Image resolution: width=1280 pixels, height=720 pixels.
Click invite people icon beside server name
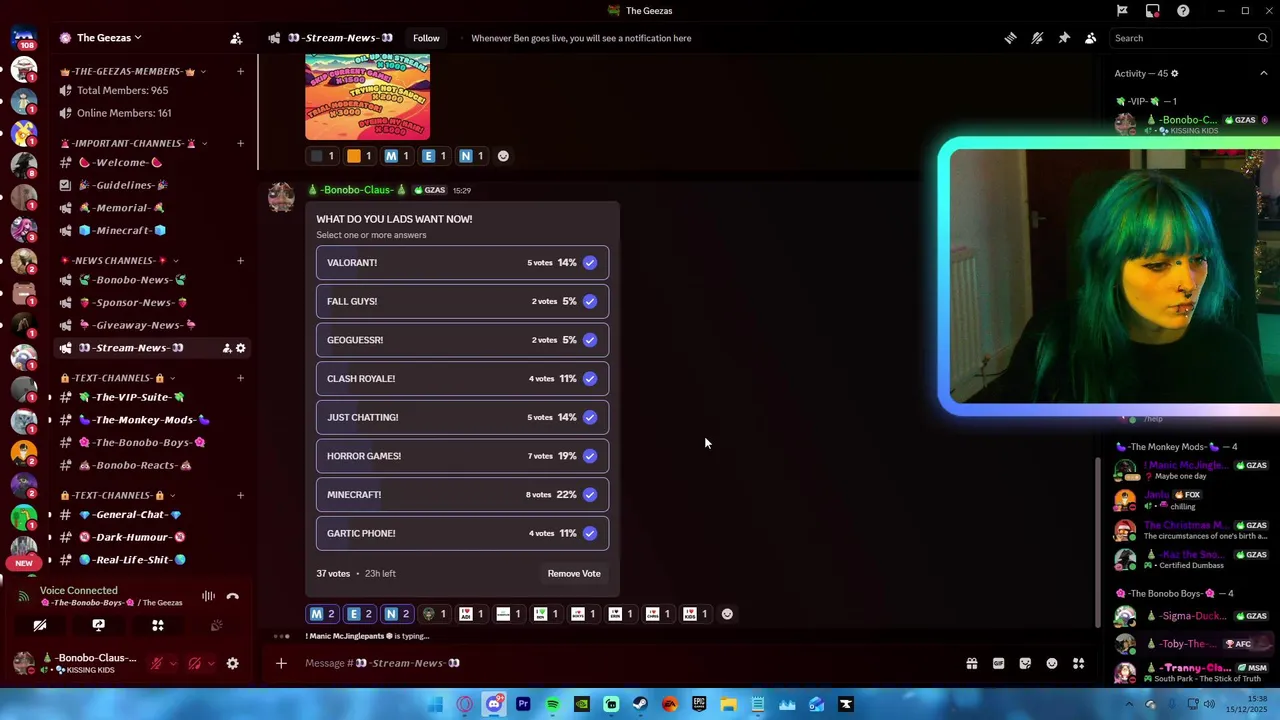[236, 38]
